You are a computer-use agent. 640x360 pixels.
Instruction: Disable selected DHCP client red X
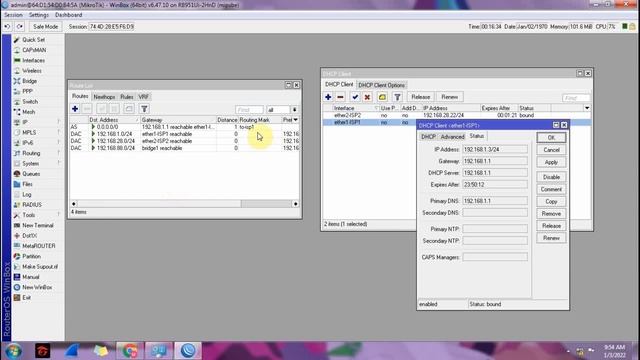(367, 97)
